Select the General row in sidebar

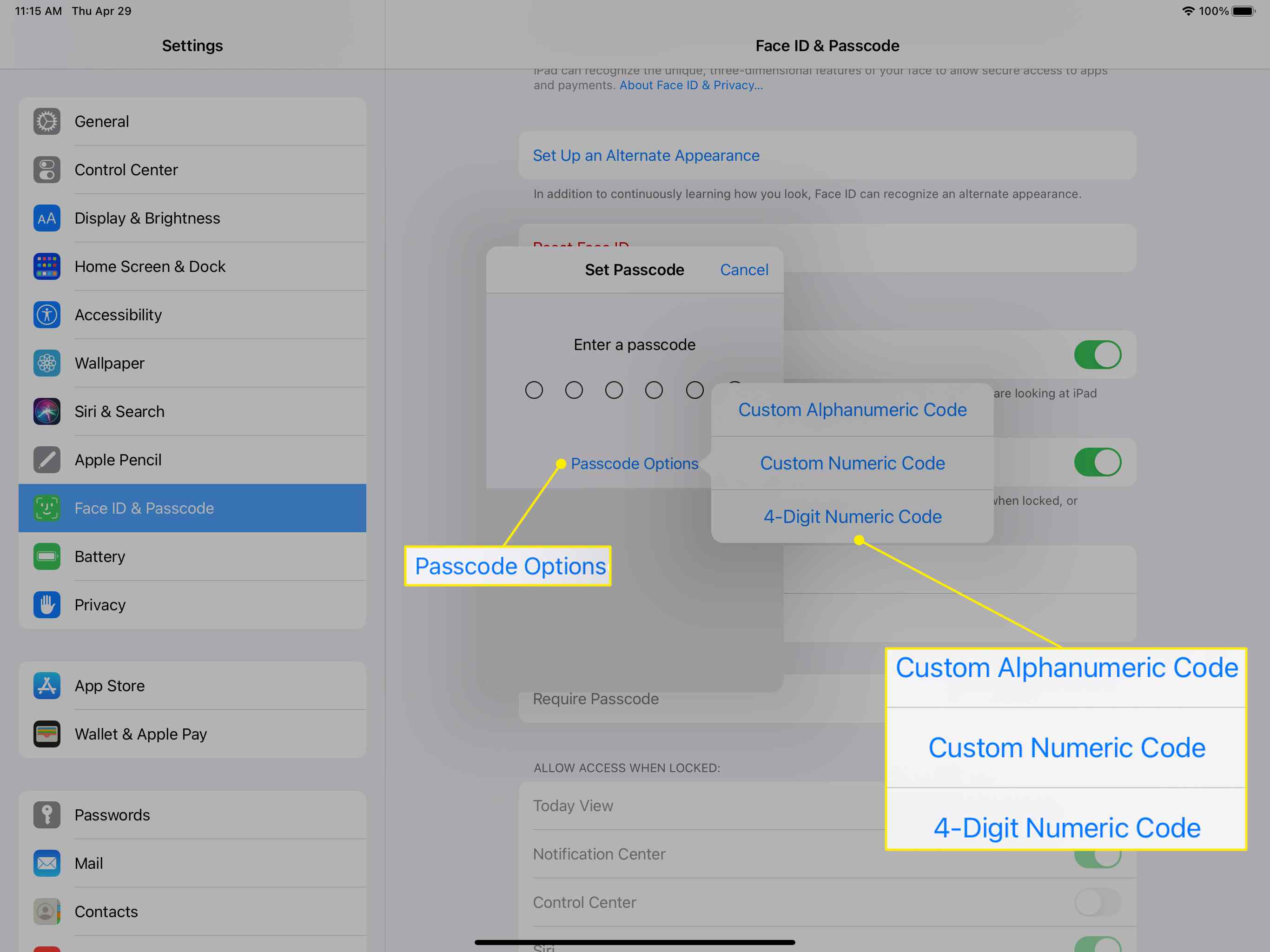click(192, 122)
